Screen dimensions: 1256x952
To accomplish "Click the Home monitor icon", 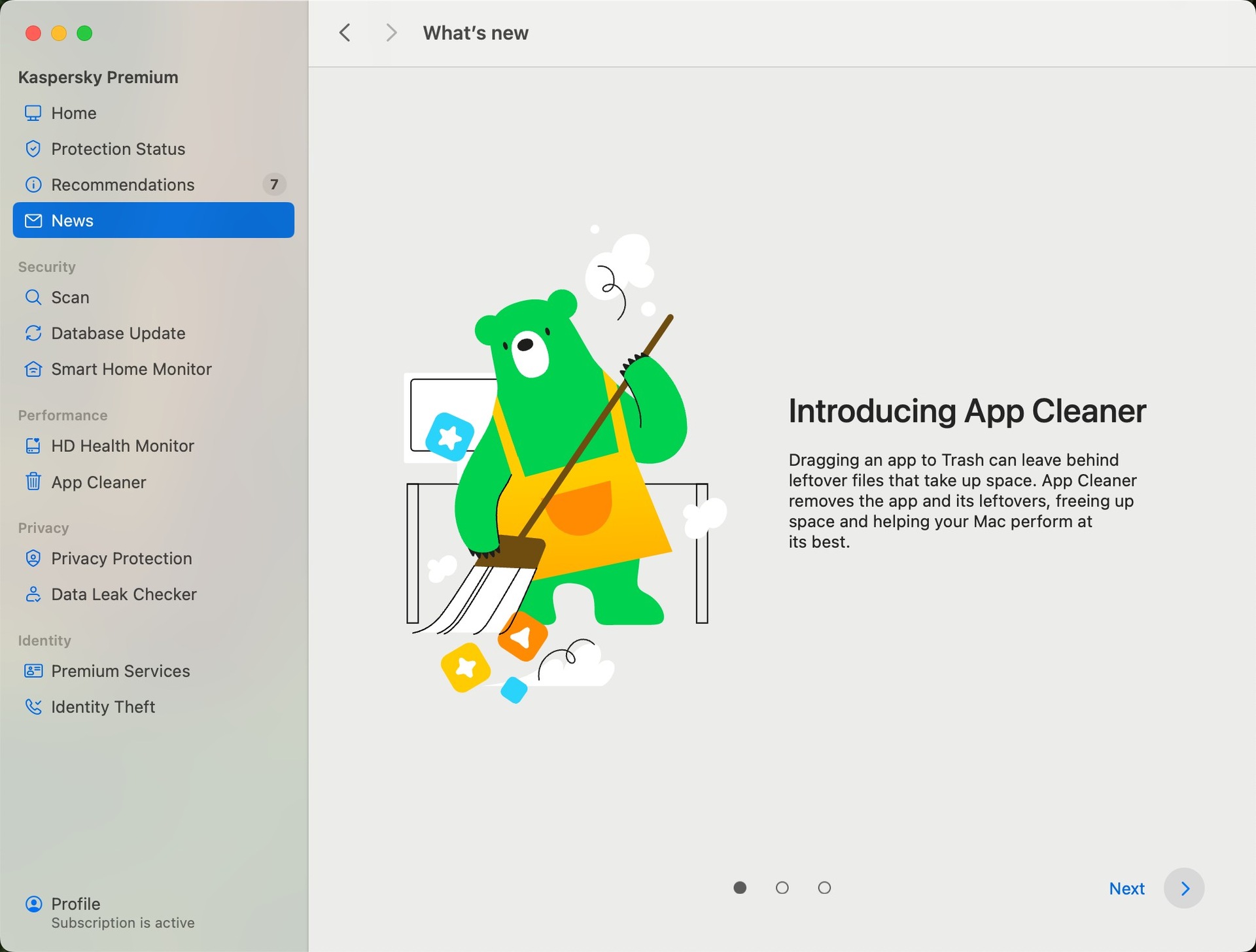I will click(x=33, y=113).
